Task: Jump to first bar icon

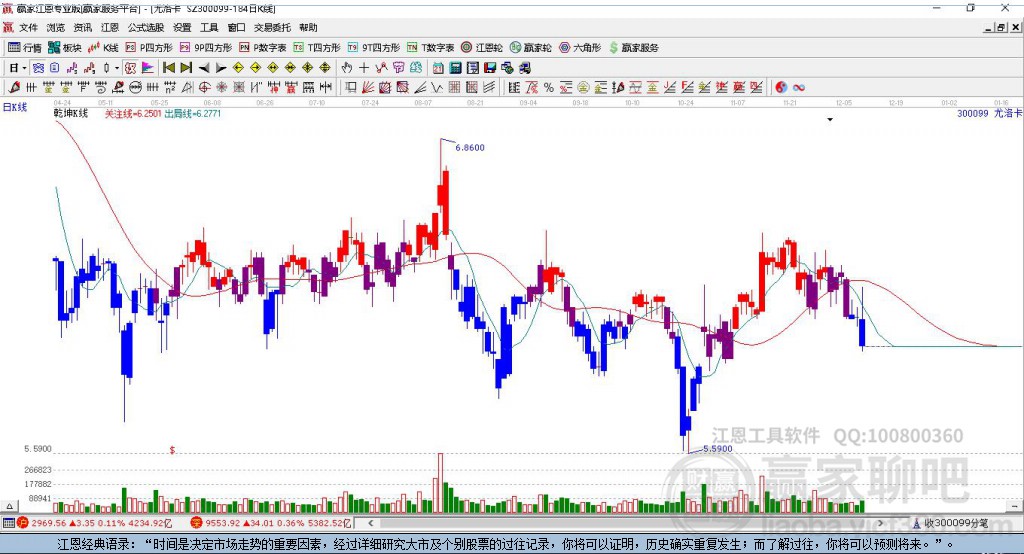Action: 168,68
